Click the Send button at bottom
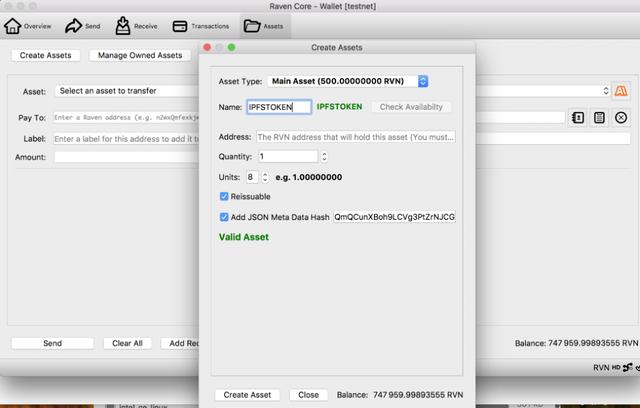The height and width of the screenshot is (408, 640). click(53, 344)
